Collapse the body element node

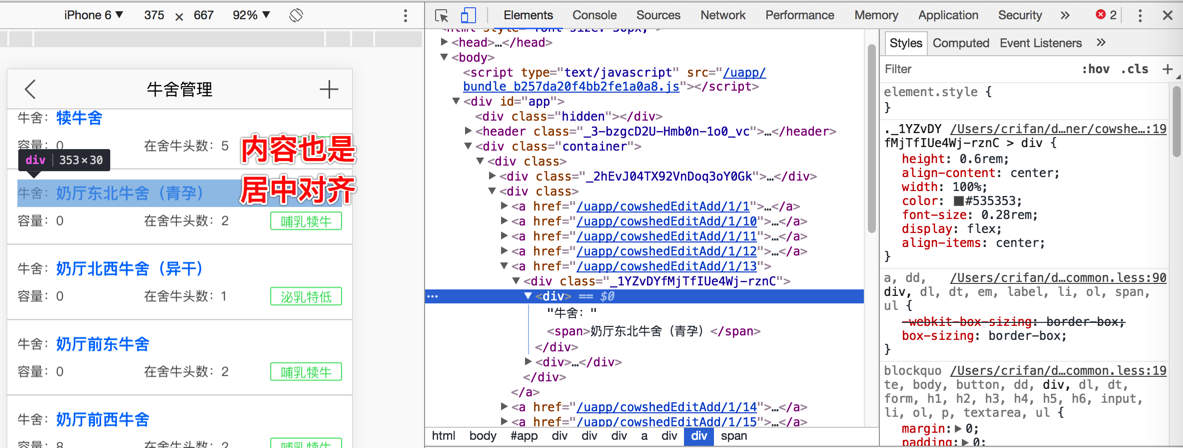pos(444,57)
